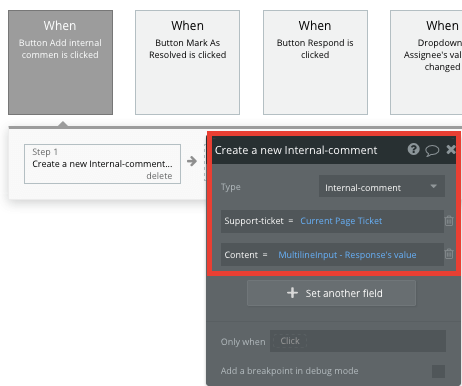This screenshot has width=462, height=386.
Task: Click the plus icon on Set another field
Action: pyautogui.click(x=292, y=293)
